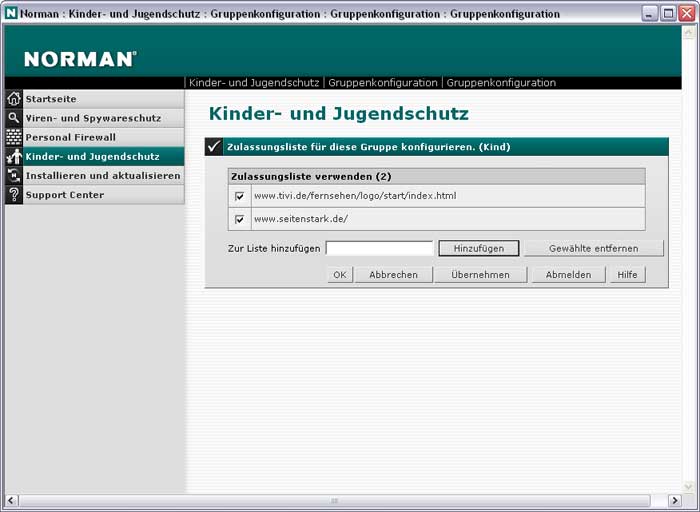Click the brick wall Personal Firewall icon
The height and width of the screenshot is (512, 700).
pos(14,137)
